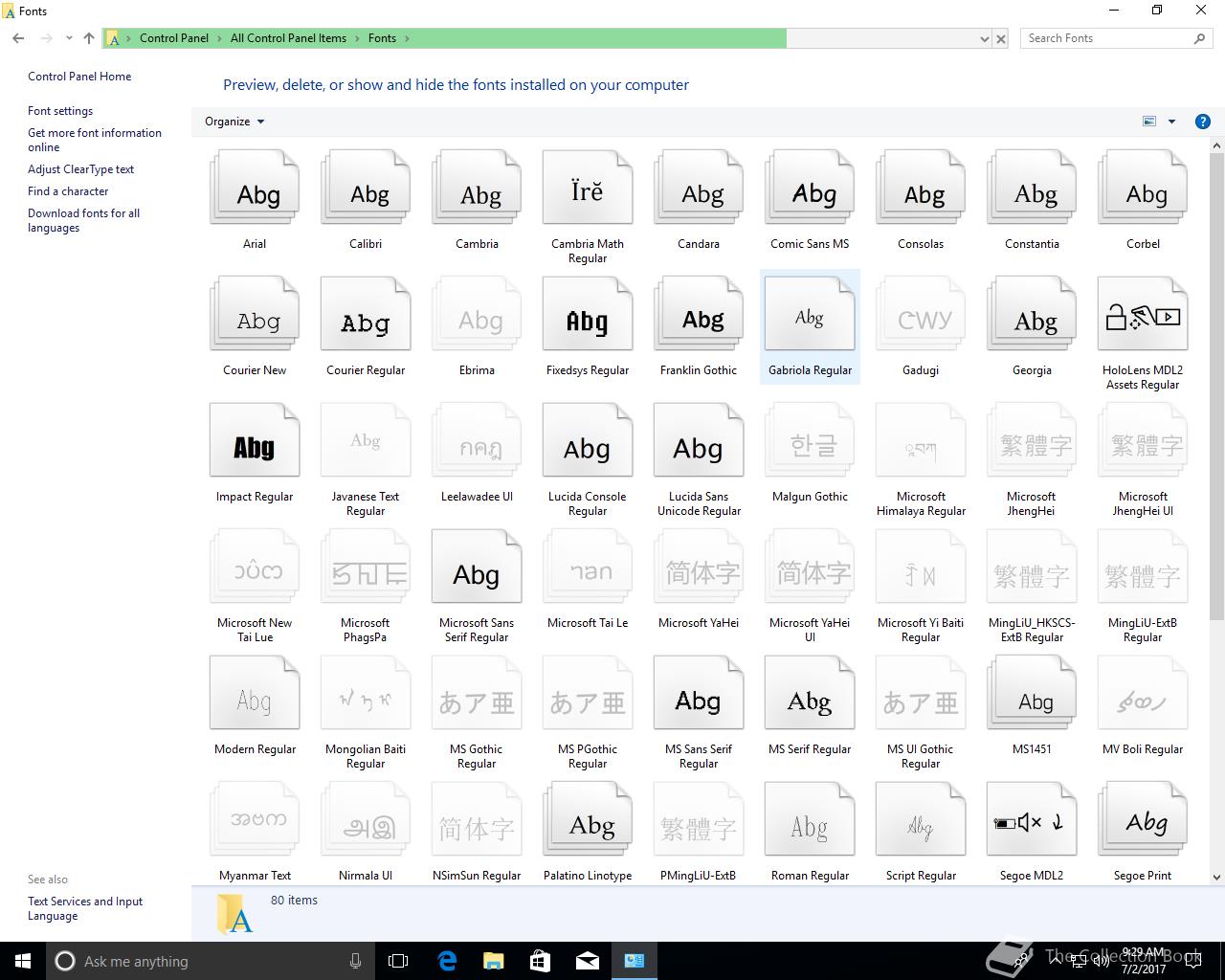Open the Windows Start menu
Image resolution: width=1225 pixels, height=980 pixels.
23,961
